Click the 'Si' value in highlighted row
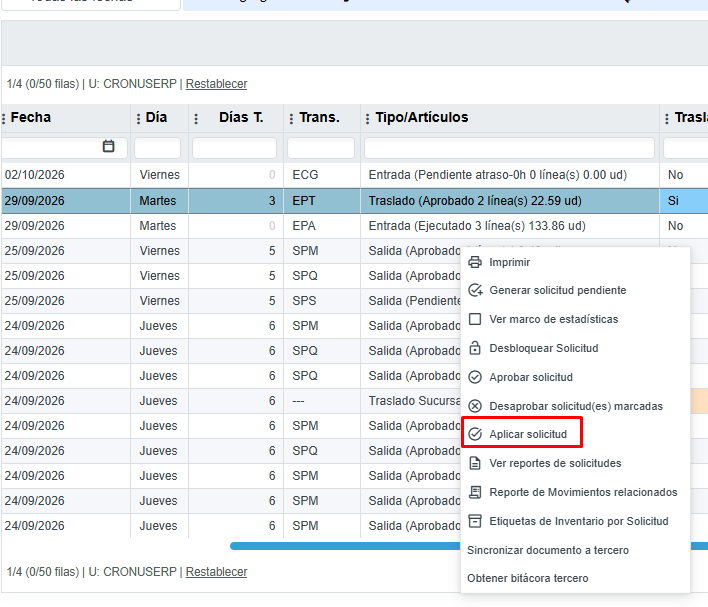Image resolution: width=708 pixels, height=607 pixels. tap(673, 201)
